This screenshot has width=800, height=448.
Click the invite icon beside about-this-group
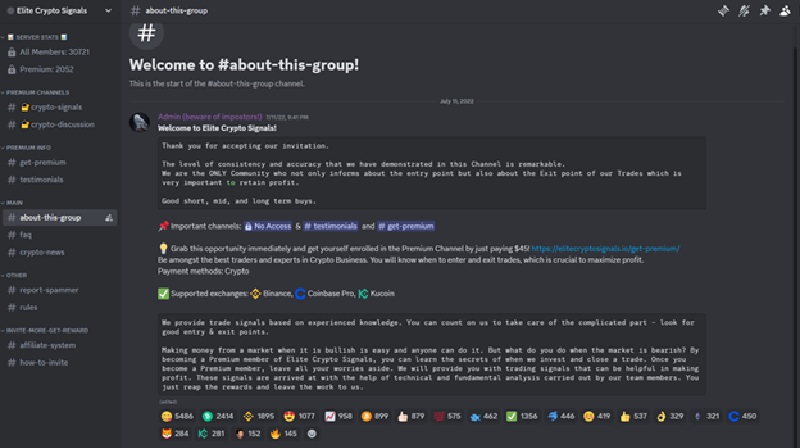[x=108, y=217]
